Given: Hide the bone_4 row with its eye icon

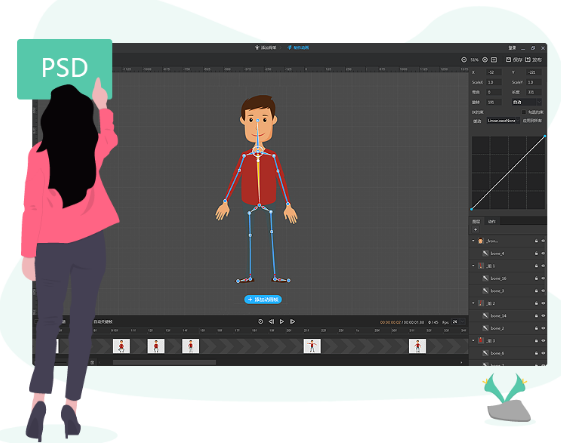Looking at the screenshot, I should 543,253.
